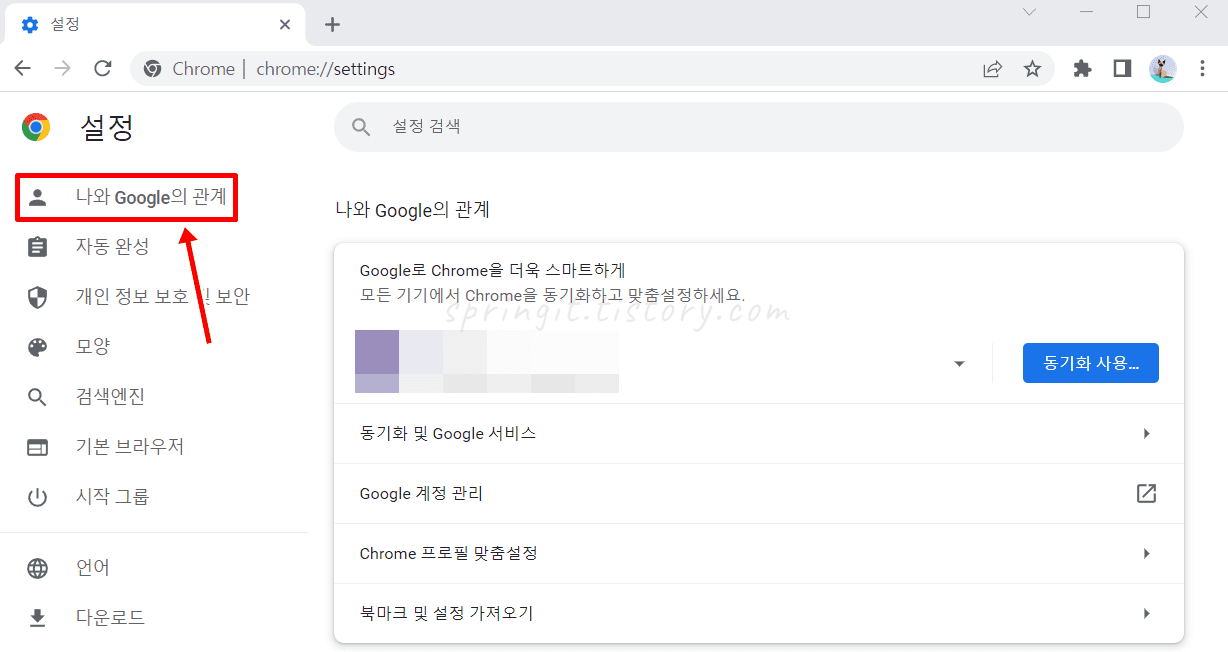Click the forward navigation arrow
The image size is (1228, 652).
click(x=63, y=69)
